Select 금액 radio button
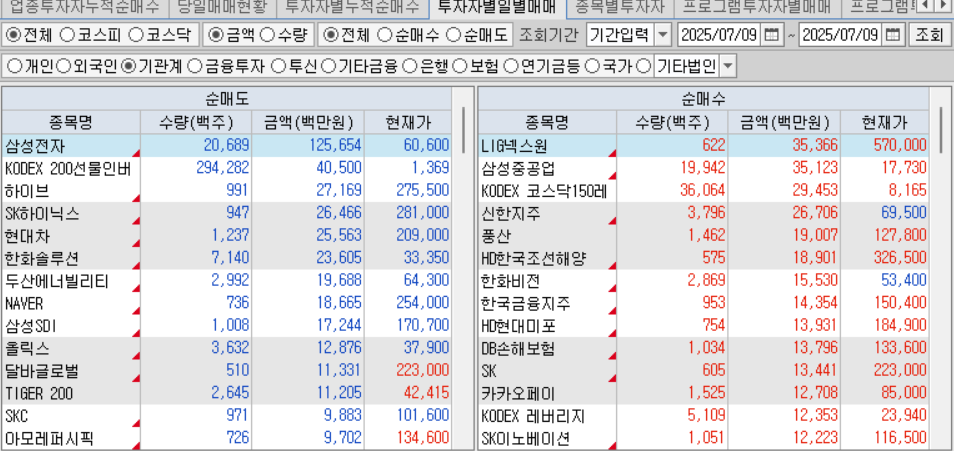 click(x=214, y=35)
